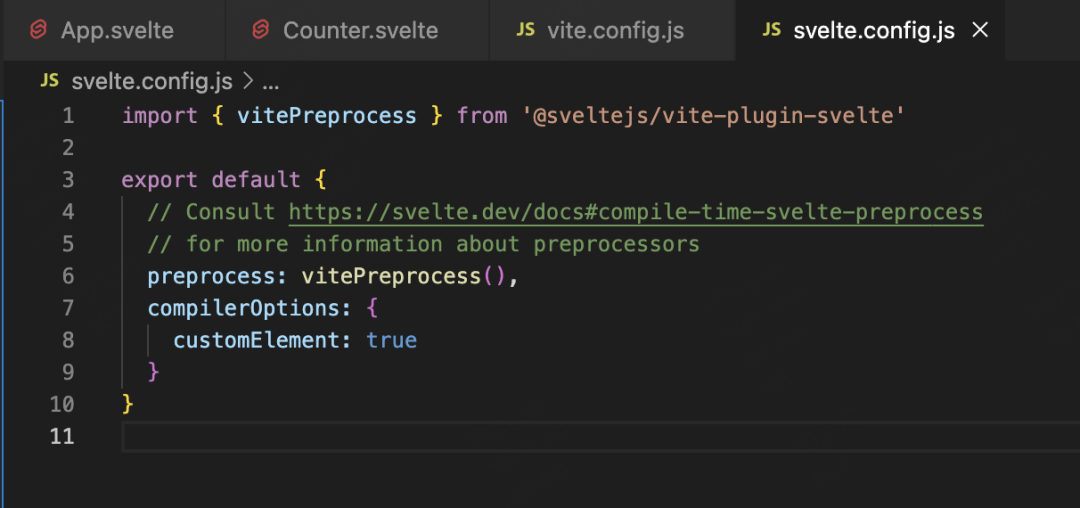Click the JS icon on svelte.config.js tab
The image size is (1080, 508).
point(773,30)
